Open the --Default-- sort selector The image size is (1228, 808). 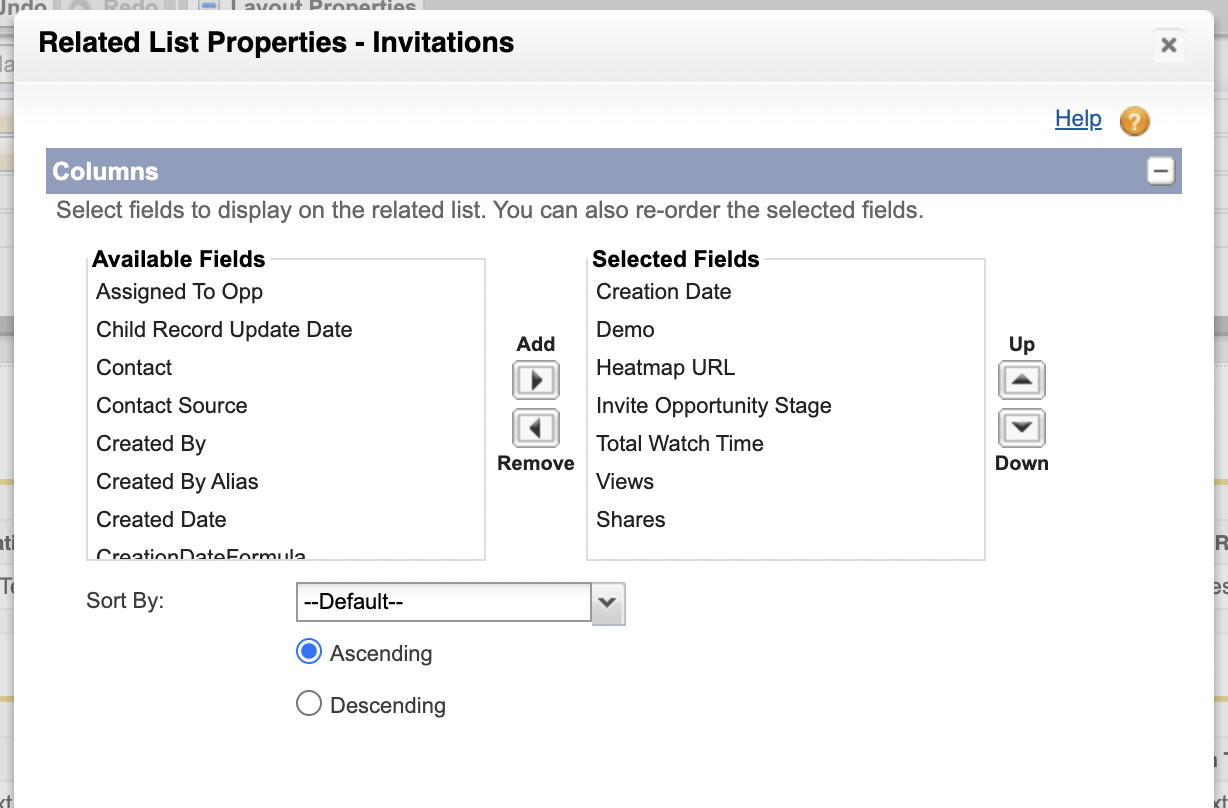[x=443, y=603]
